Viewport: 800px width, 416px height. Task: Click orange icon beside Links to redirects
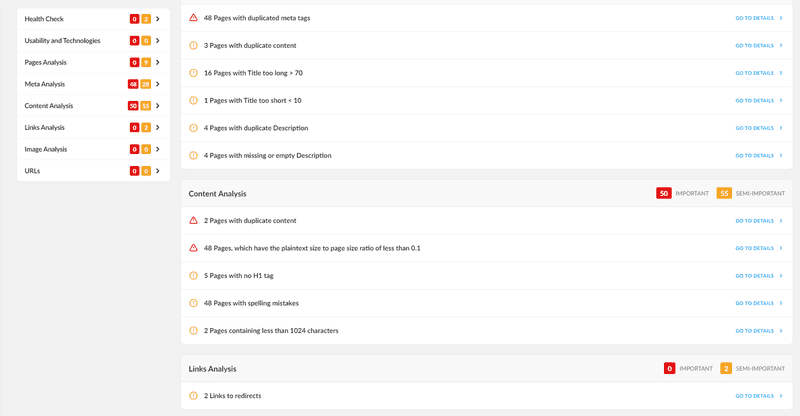click(193, 396)
